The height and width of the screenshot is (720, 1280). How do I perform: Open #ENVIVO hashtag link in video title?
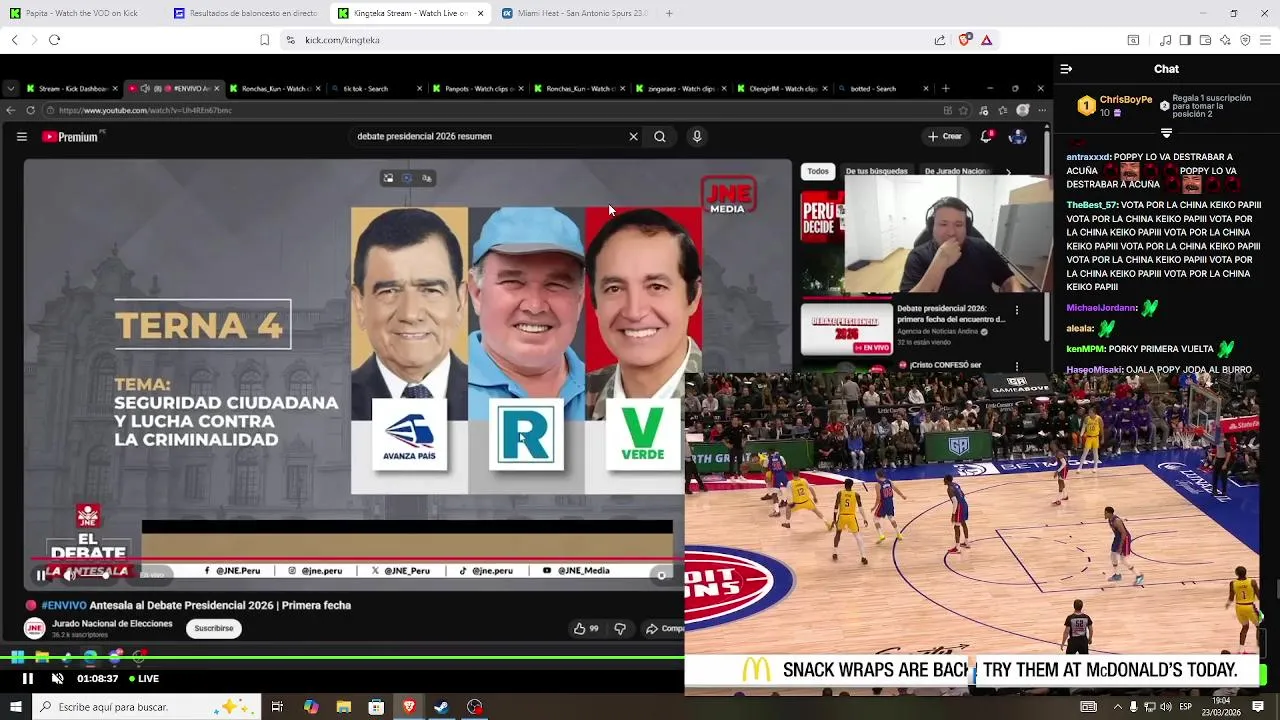pyautogui.click(x=63, y=605)
